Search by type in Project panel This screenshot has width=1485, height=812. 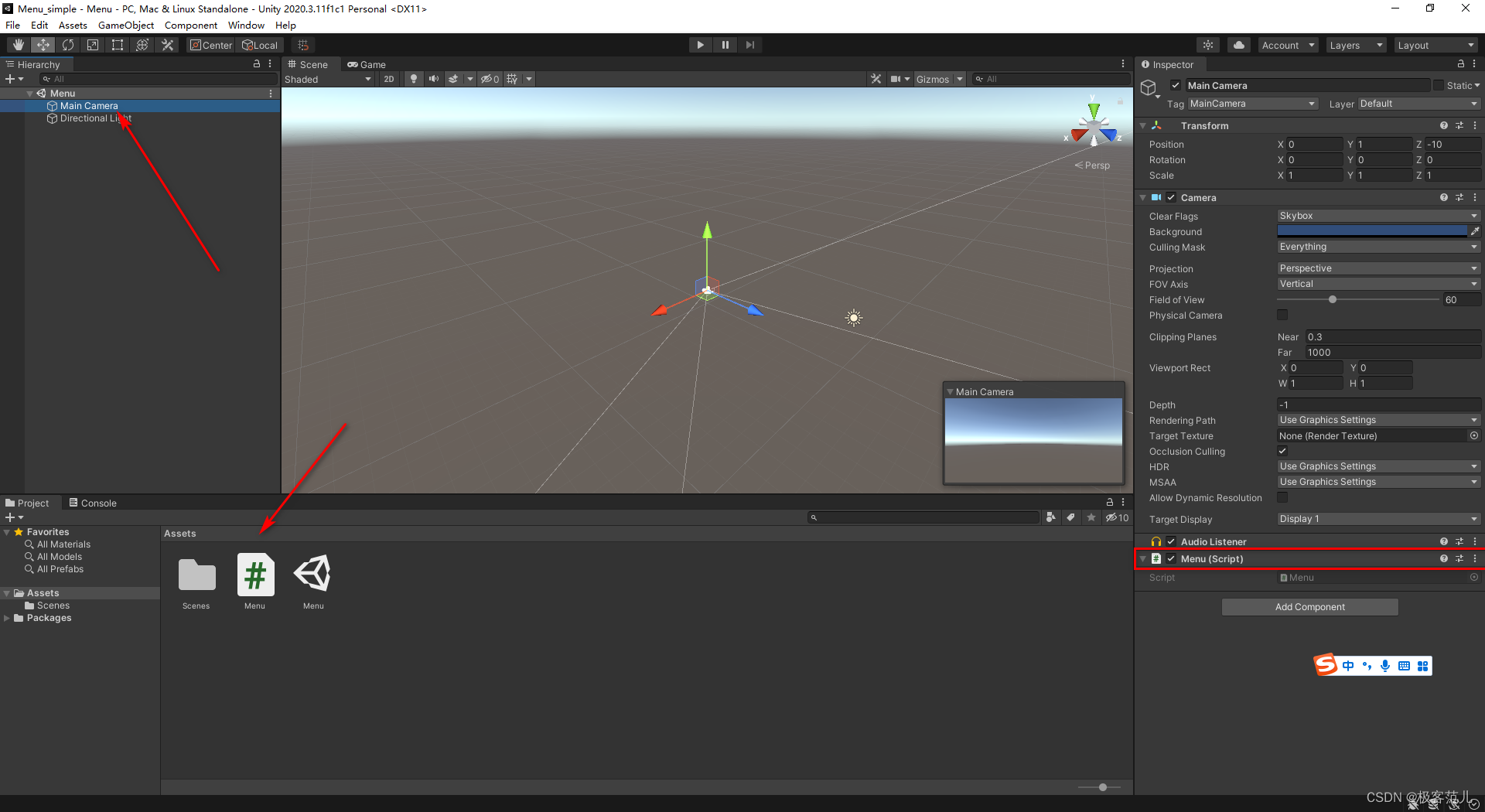(1050, 517)
